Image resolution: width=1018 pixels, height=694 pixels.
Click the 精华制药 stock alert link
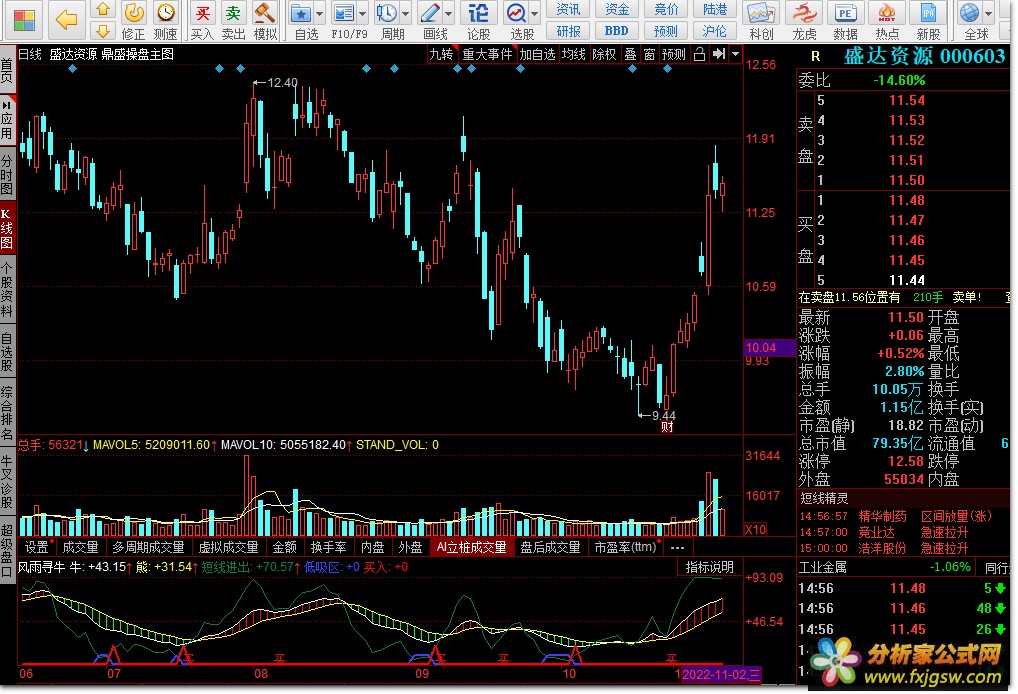[882, 516]
